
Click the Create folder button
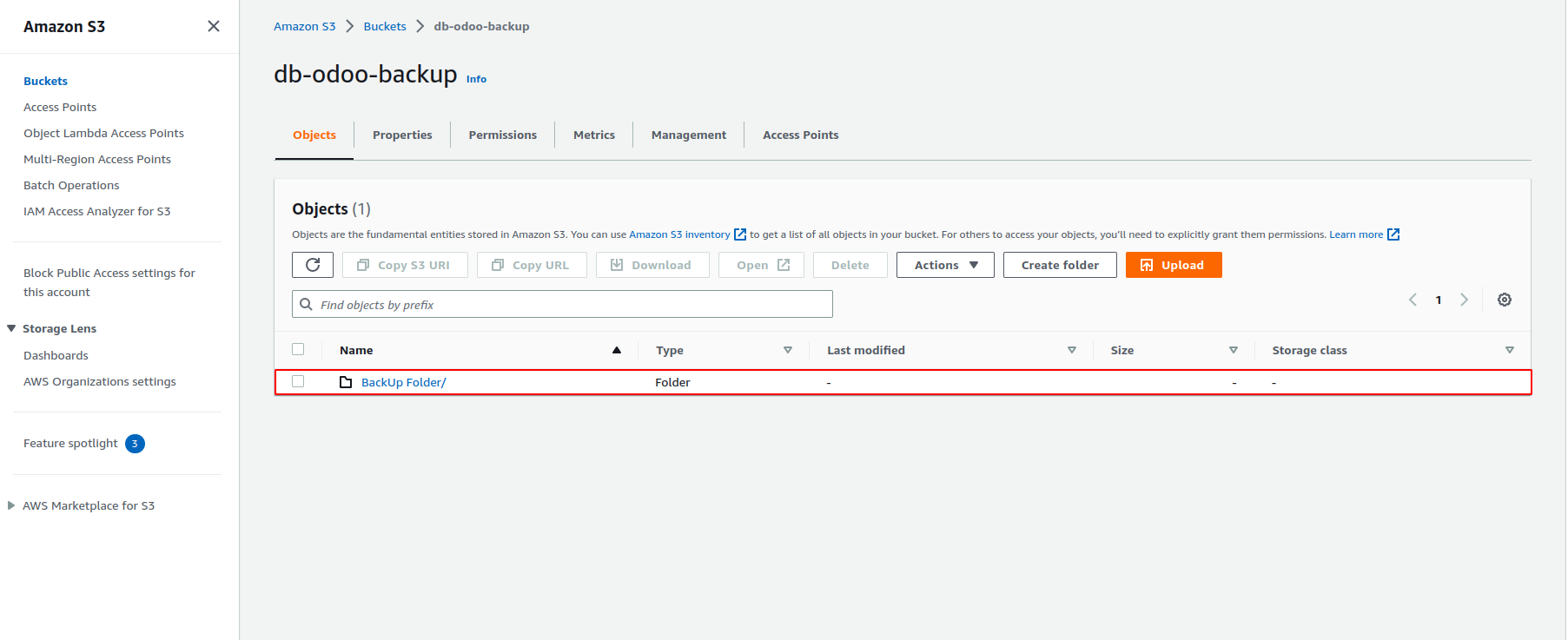(x=1060, y=265)
